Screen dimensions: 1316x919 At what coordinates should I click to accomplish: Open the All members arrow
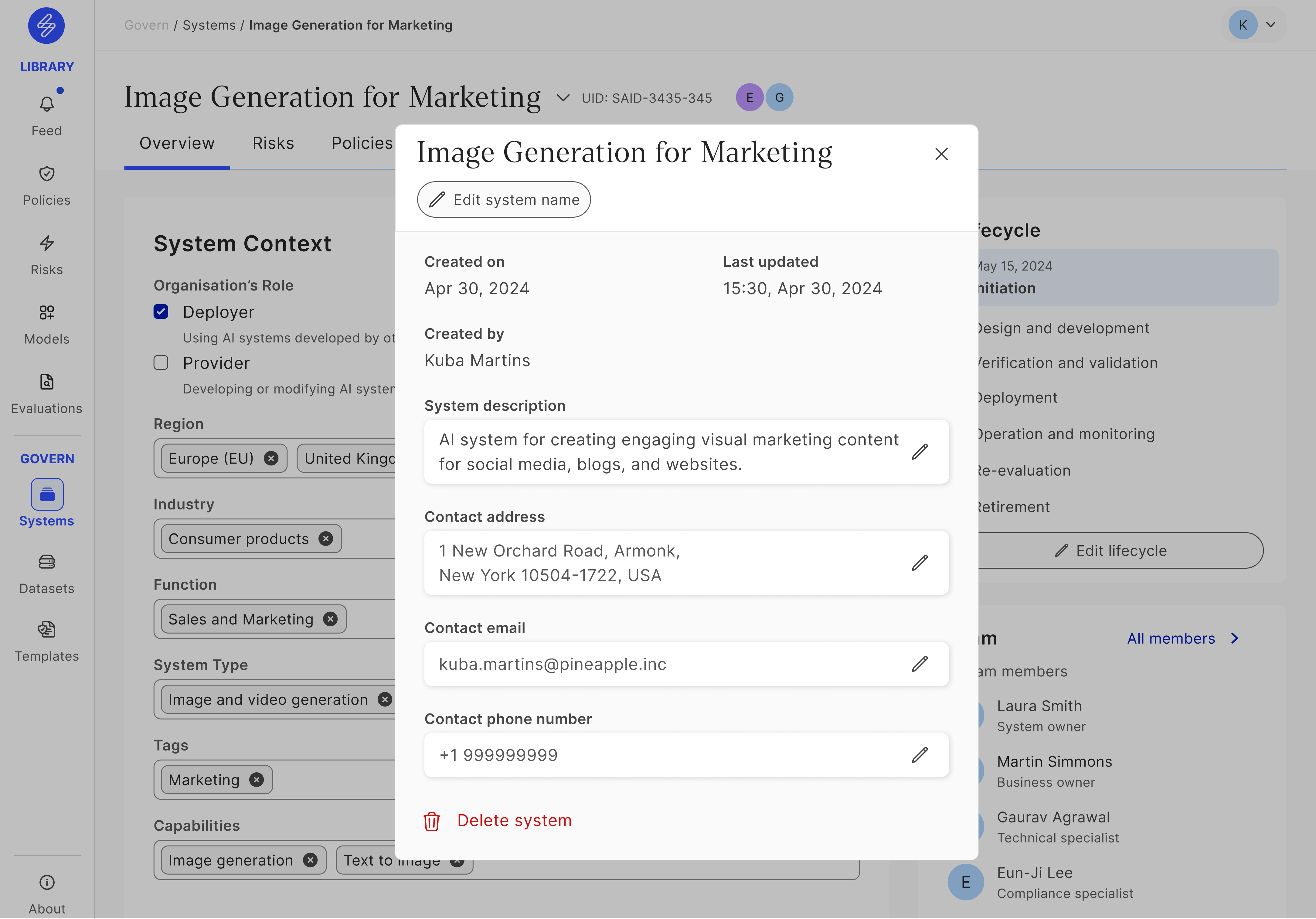1235,638
